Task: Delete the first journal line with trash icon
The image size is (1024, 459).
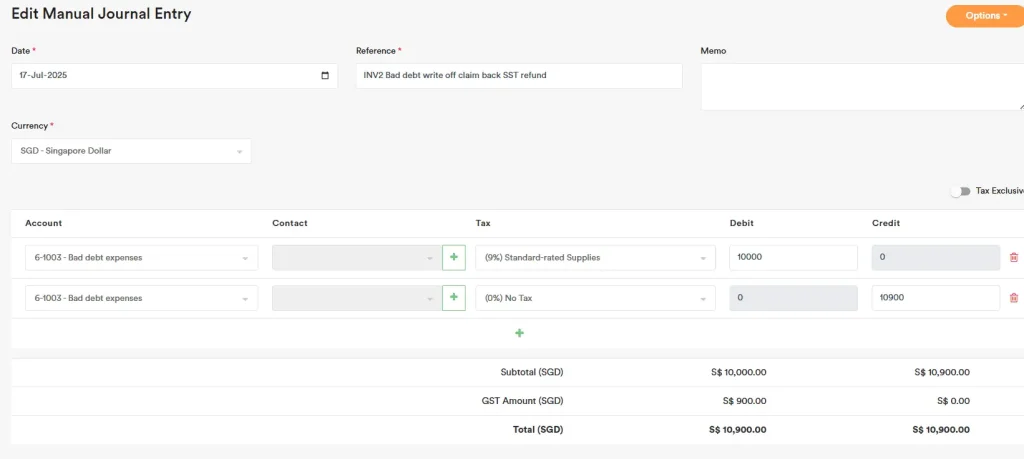Action: (1013, 258)
